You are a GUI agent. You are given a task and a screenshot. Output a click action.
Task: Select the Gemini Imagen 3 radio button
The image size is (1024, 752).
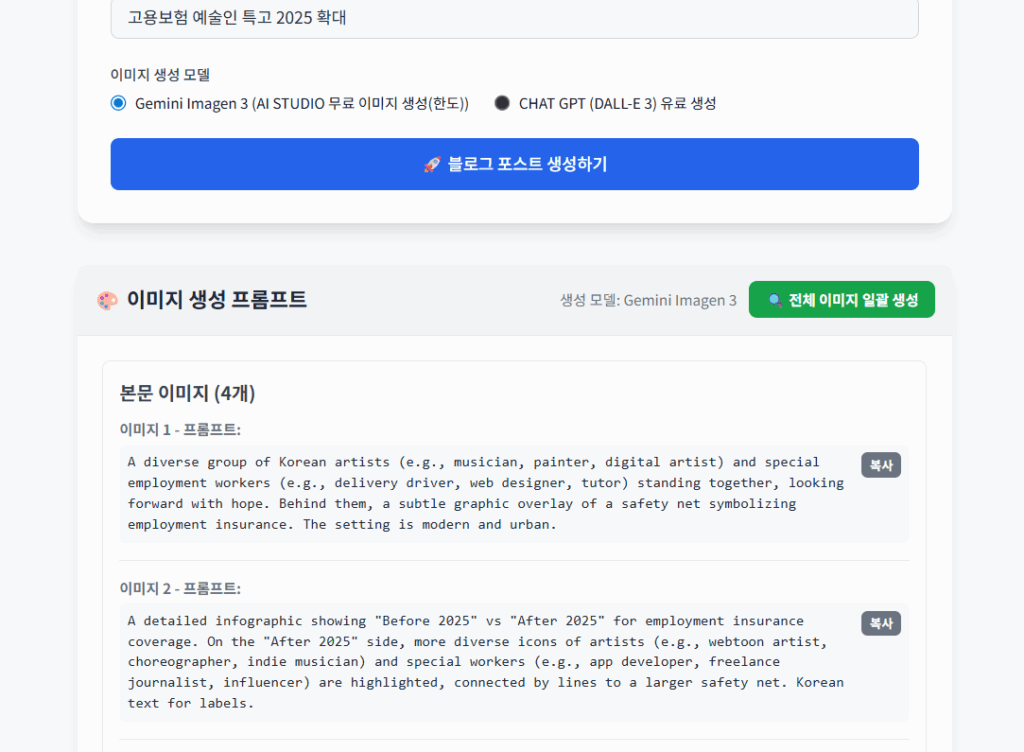(119, 103)
